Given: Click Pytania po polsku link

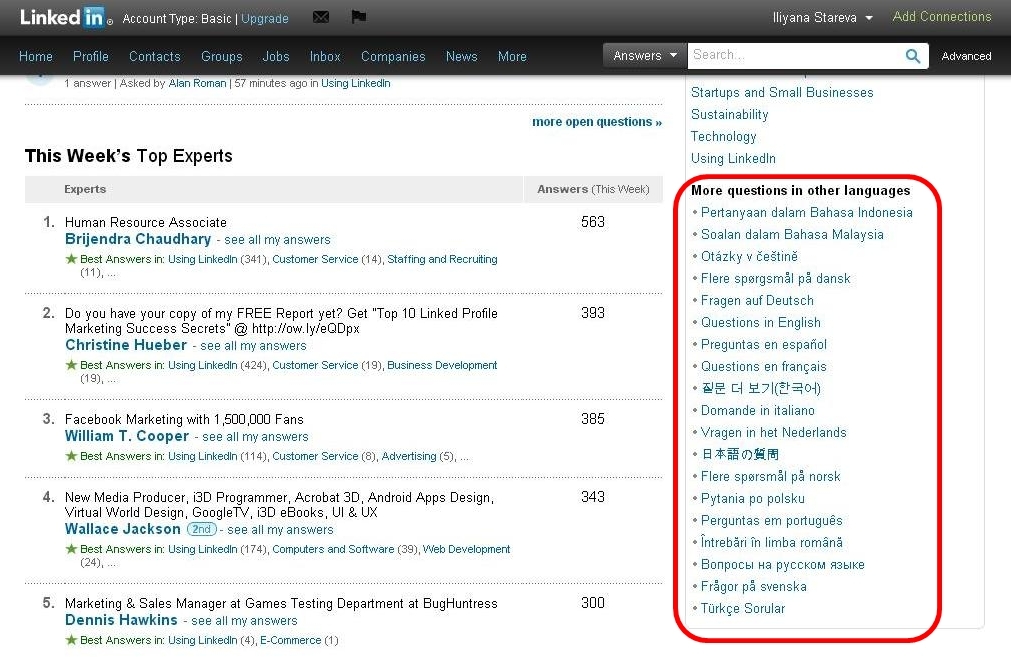Looking at the screenshot, I should point(752,498).
